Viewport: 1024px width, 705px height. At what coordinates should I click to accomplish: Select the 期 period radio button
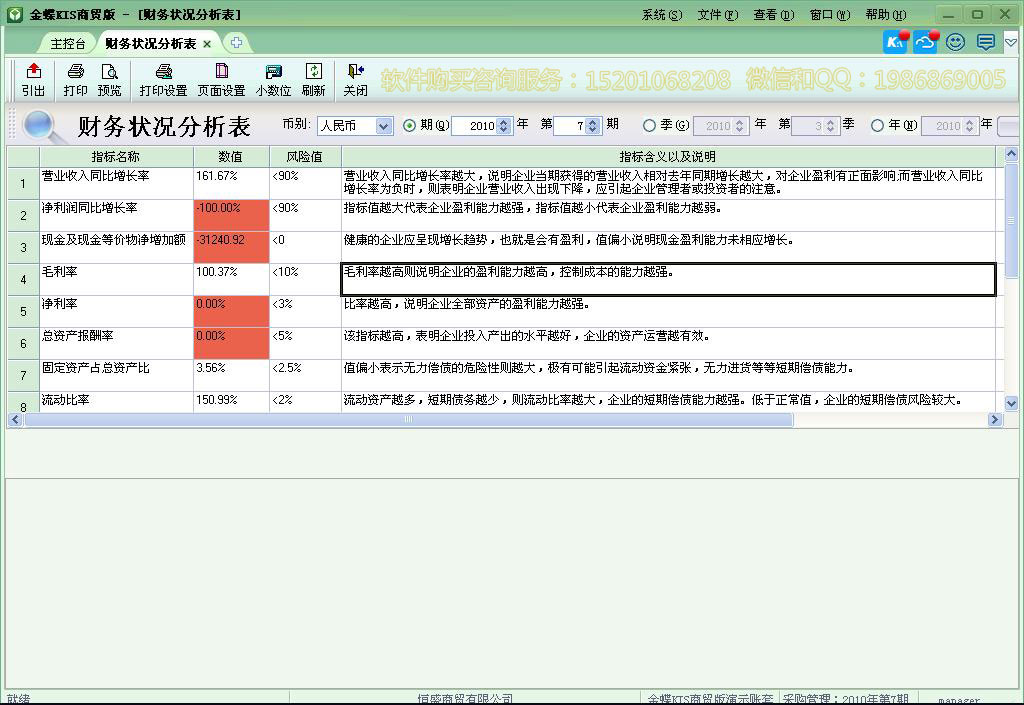(410, 126)
